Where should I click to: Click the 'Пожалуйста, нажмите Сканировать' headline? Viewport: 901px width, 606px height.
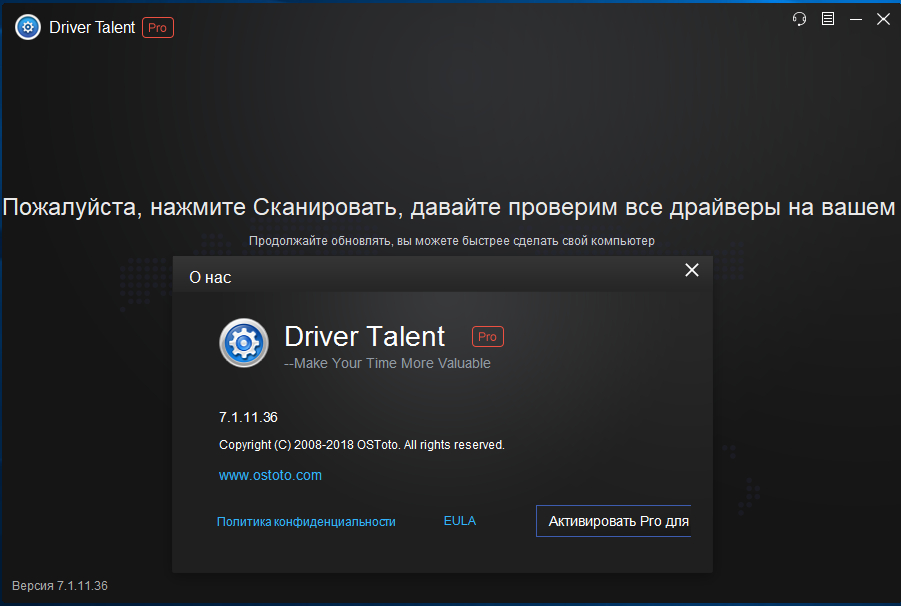[x=449, y=207]
